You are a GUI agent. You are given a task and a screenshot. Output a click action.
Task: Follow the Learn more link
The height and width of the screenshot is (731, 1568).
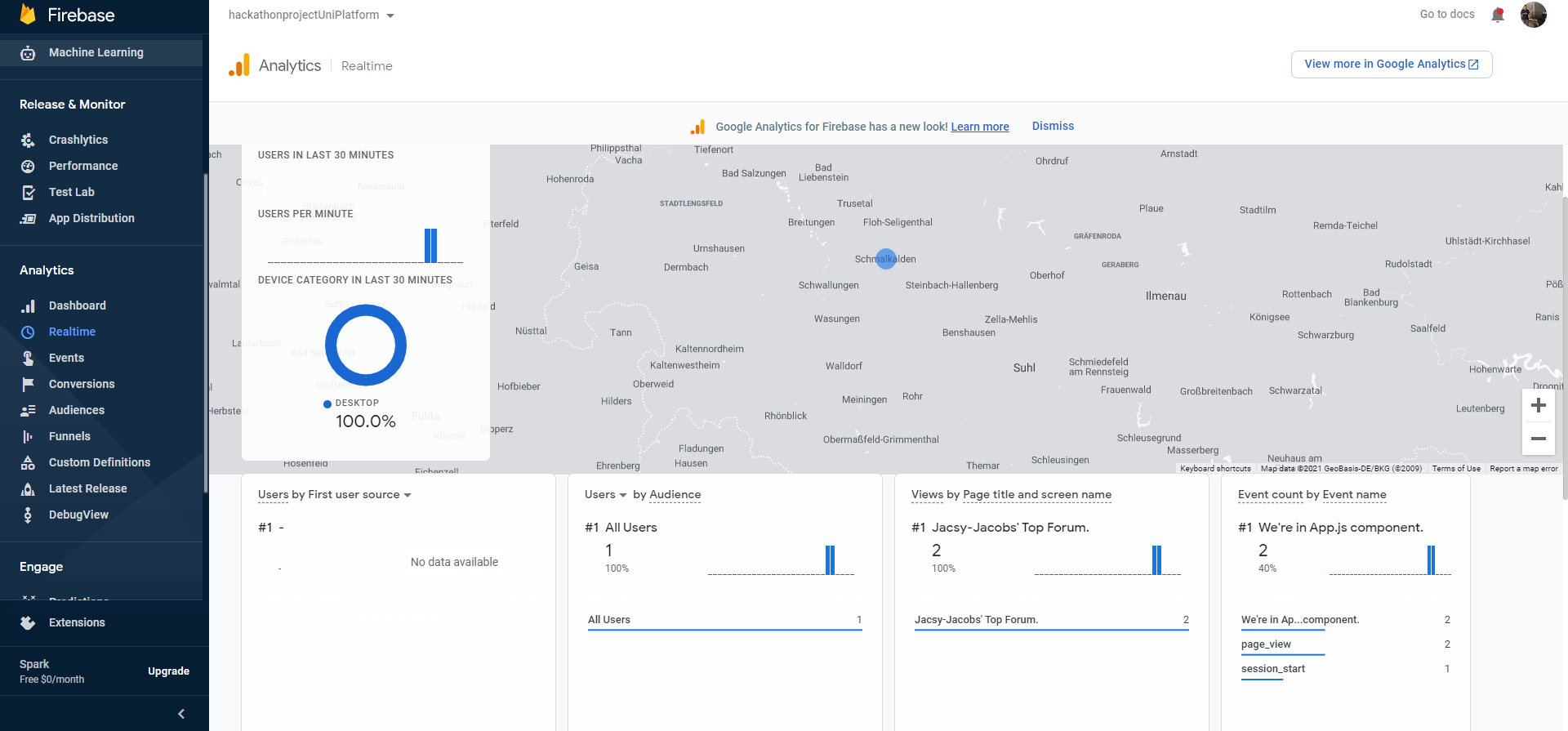pos(980,127)
